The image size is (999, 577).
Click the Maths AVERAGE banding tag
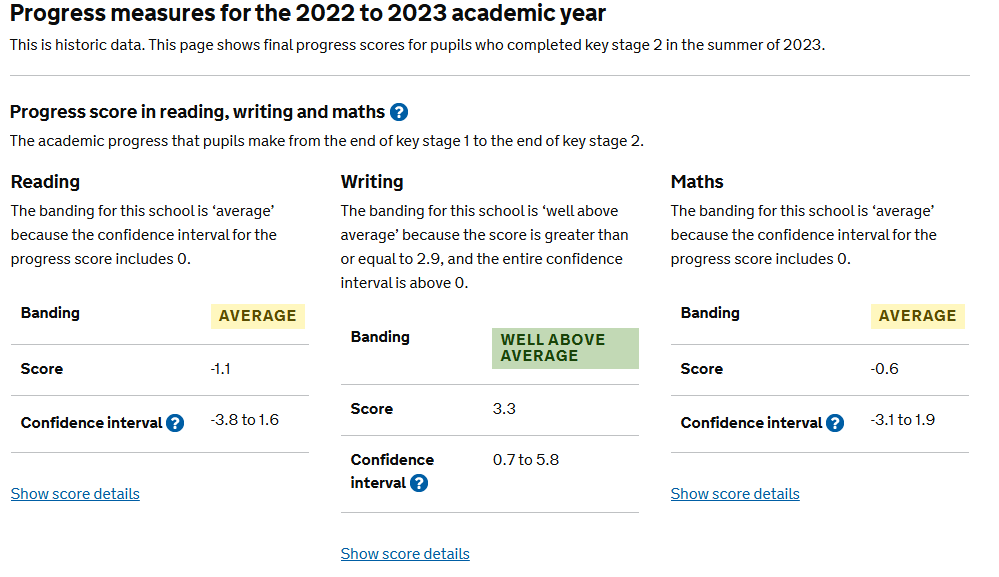(918, 316)
